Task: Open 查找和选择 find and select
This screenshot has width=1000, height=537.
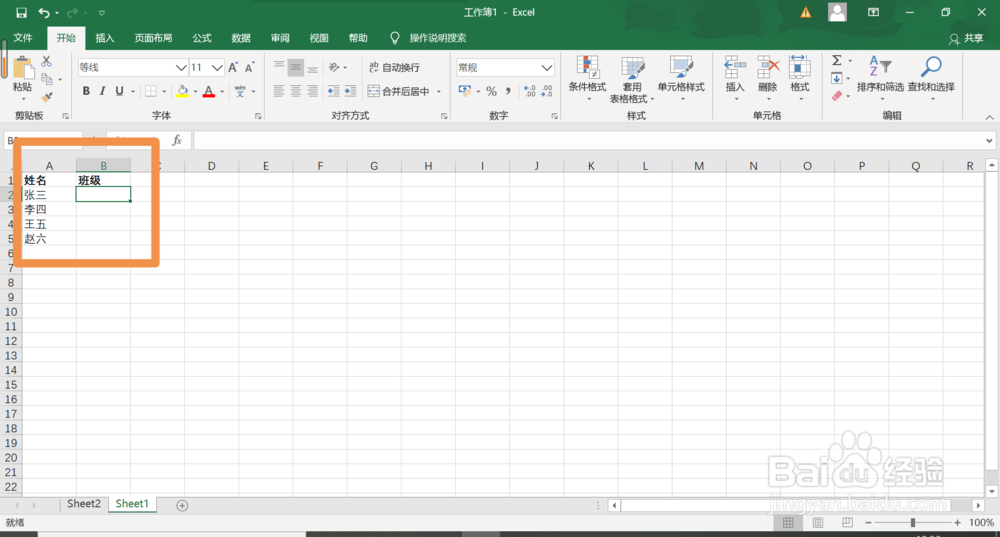Action: 931,78
